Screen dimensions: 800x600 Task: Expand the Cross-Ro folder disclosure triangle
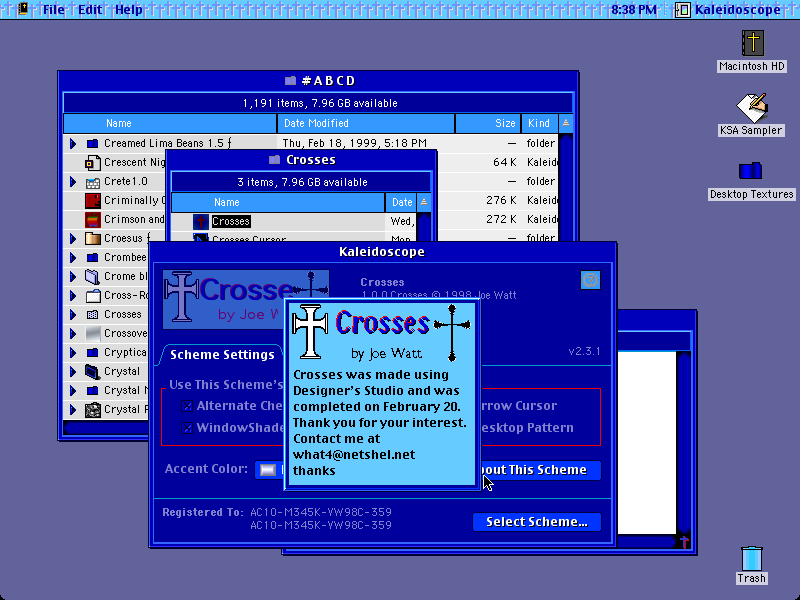click(73, 296)
